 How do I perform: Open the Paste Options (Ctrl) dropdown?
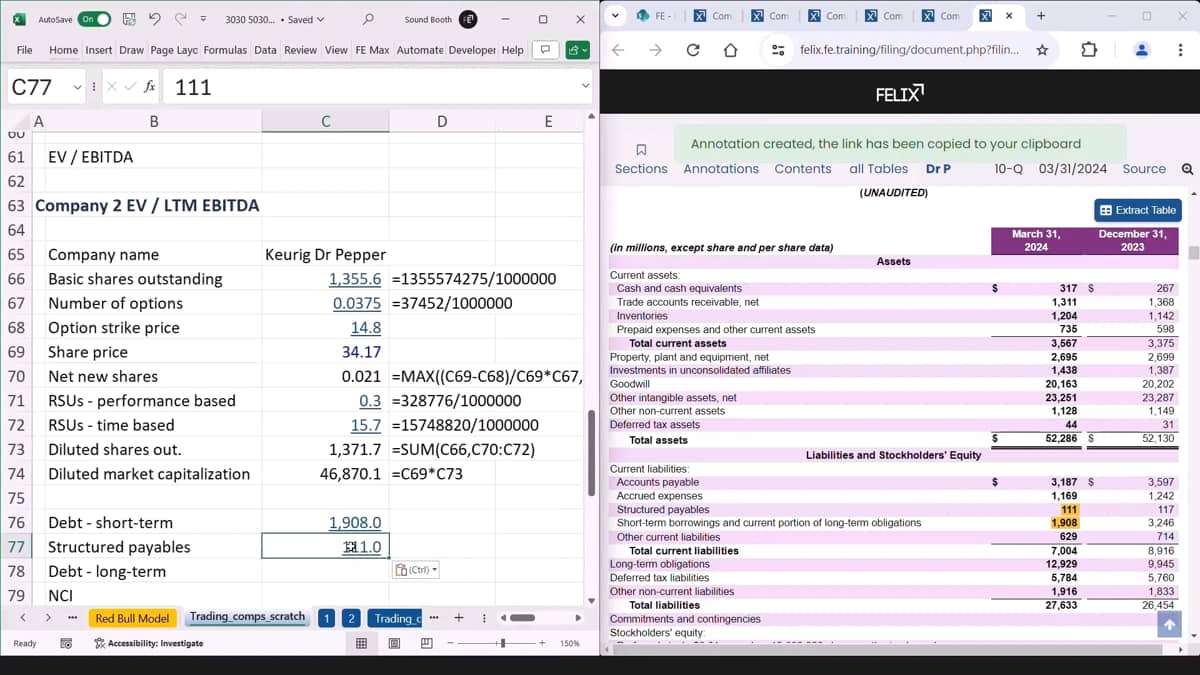[415, 570]
